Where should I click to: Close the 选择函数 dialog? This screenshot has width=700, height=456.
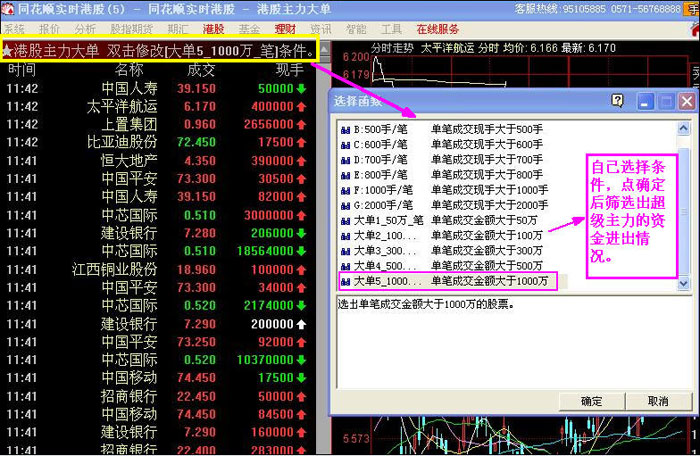click(685, 101)
